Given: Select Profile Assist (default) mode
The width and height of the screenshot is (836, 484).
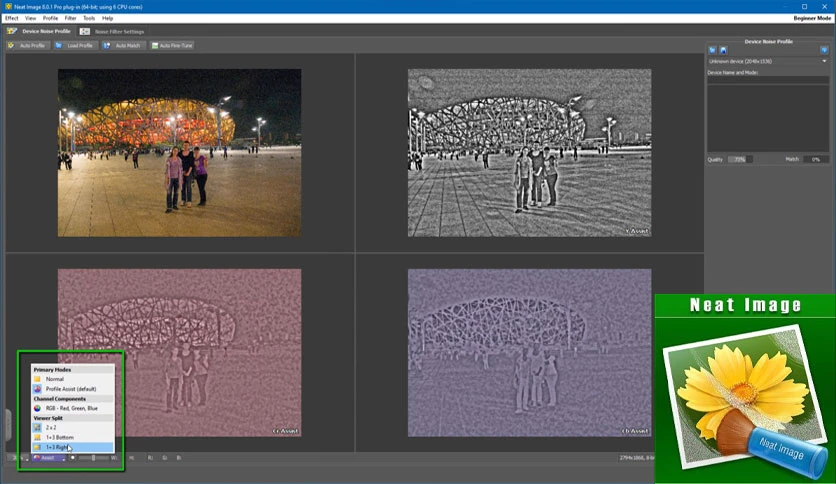Looking at the screenshot, I should pos(73,389).
